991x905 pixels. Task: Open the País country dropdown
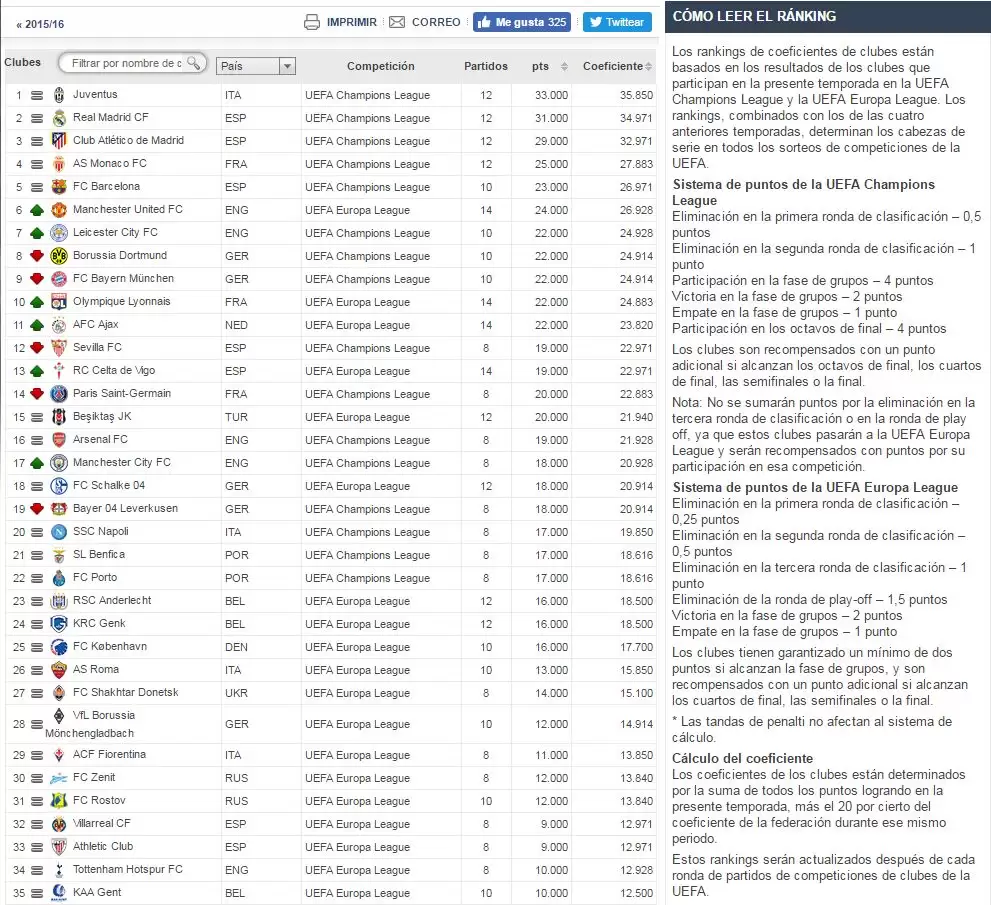(256, 66)
